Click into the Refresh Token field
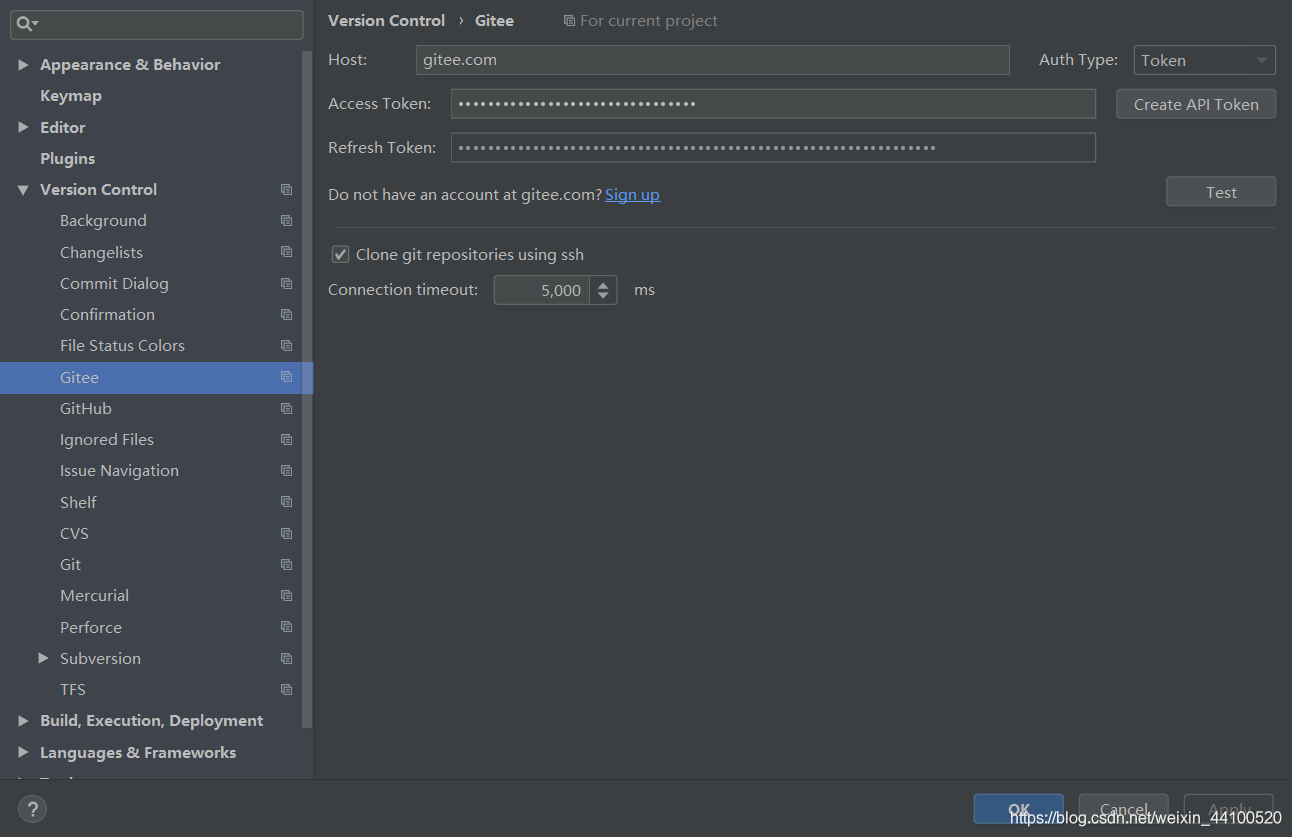The width and height of the screenshot is (1292, 837). [773, 148]
